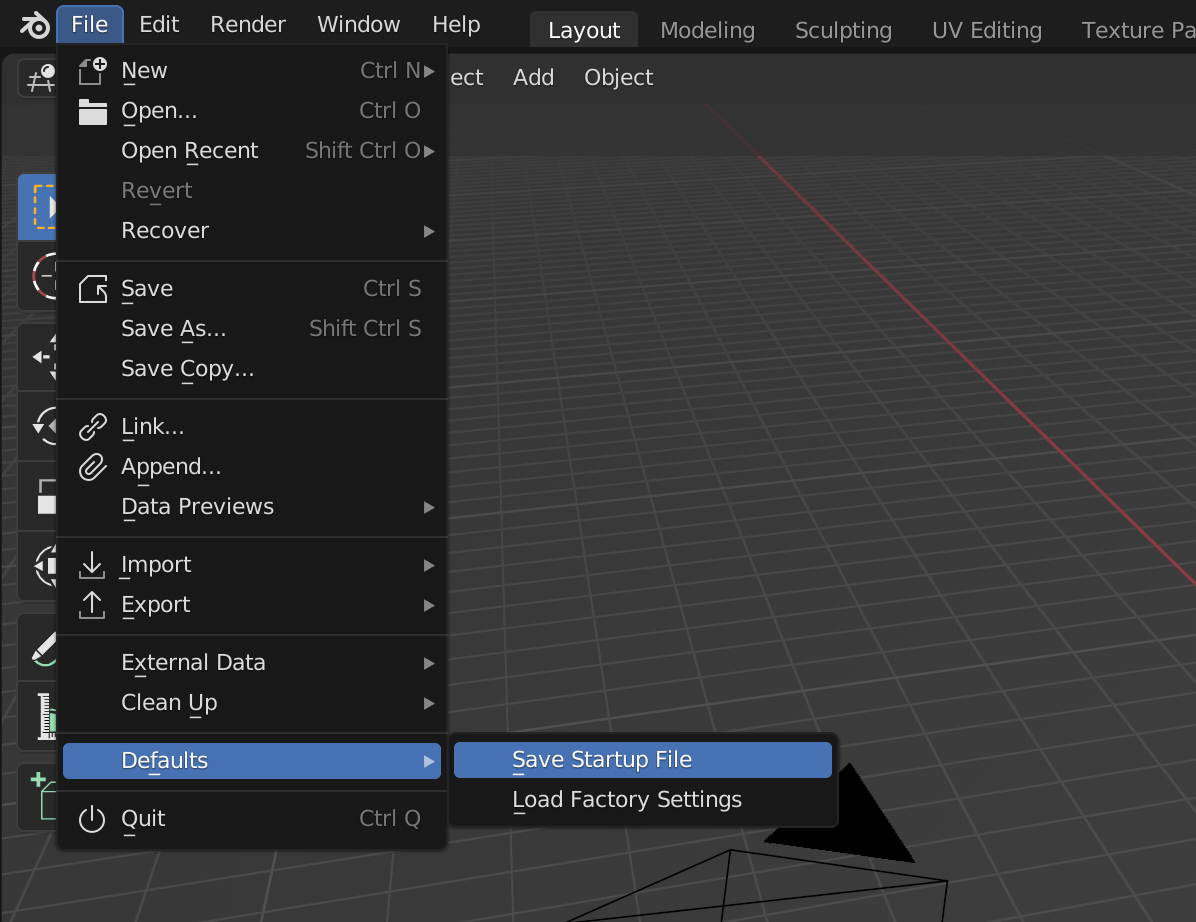
Task: Expand the Data Previews submenu
Action: 429,507
